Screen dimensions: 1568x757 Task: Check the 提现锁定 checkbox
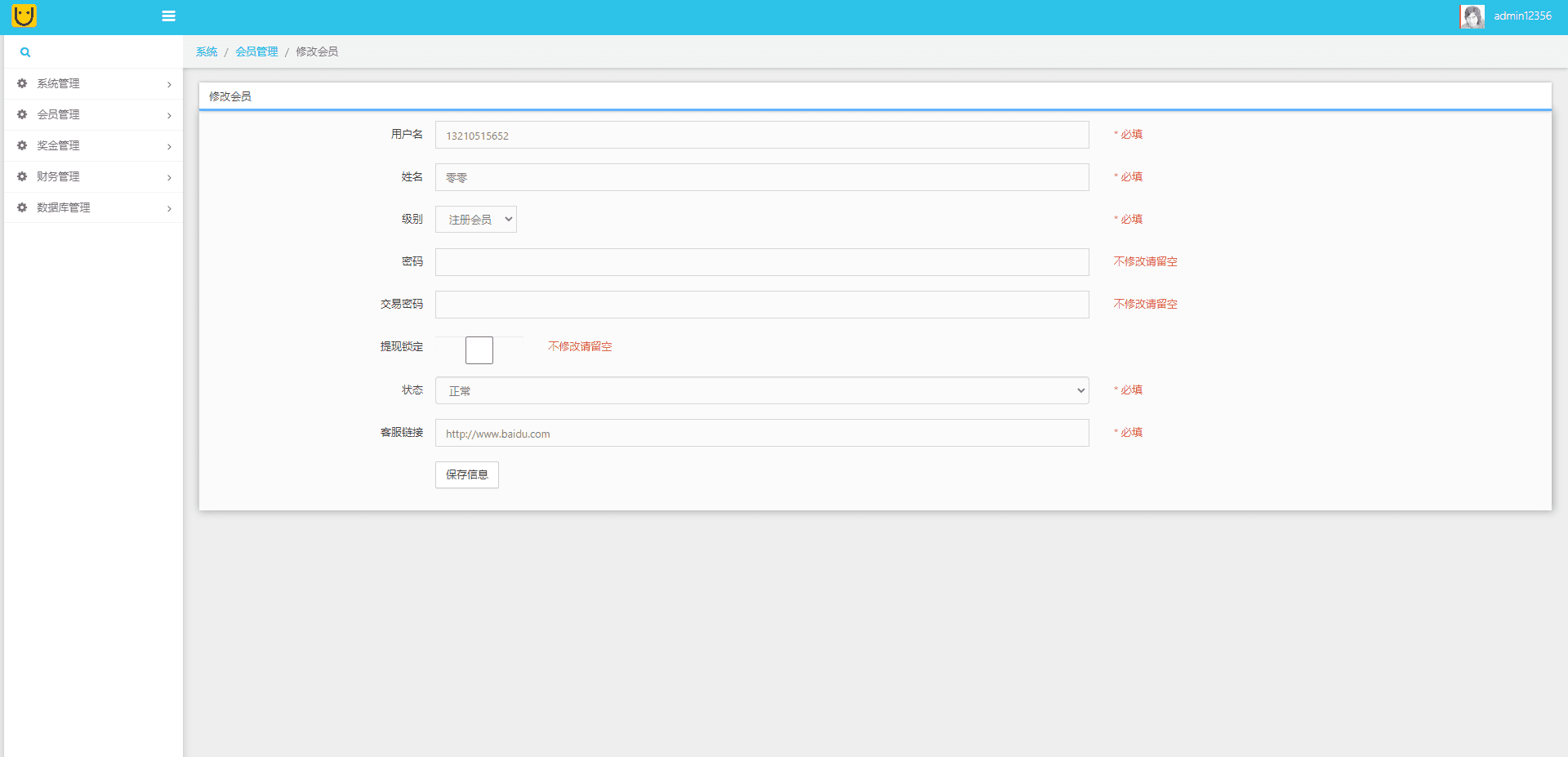coord(479,350)
